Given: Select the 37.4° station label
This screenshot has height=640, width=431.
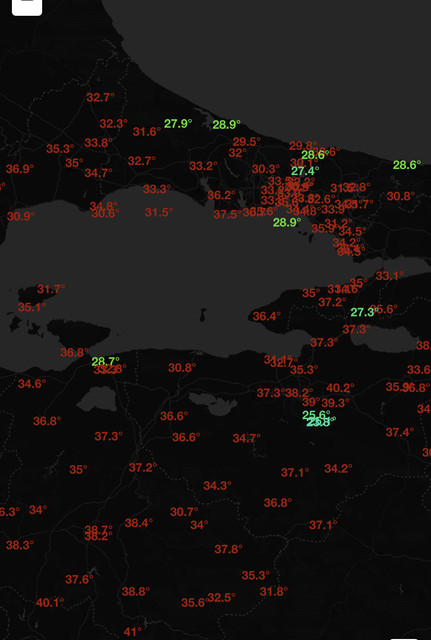Looking at the screenshot, I should click(400, 432).
